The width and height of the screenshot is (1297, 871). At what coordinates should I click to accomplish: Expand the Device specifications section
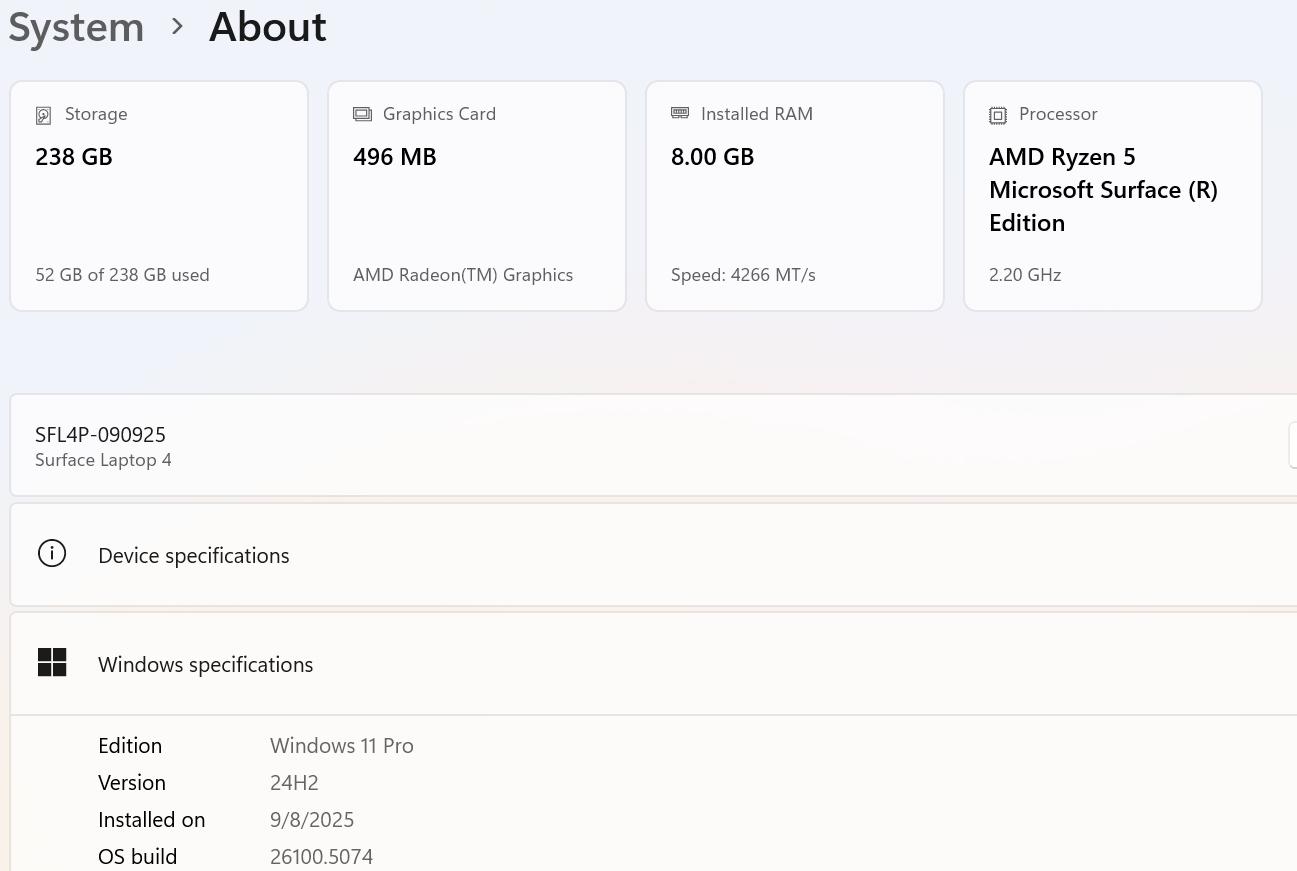(x=653, y=555)
